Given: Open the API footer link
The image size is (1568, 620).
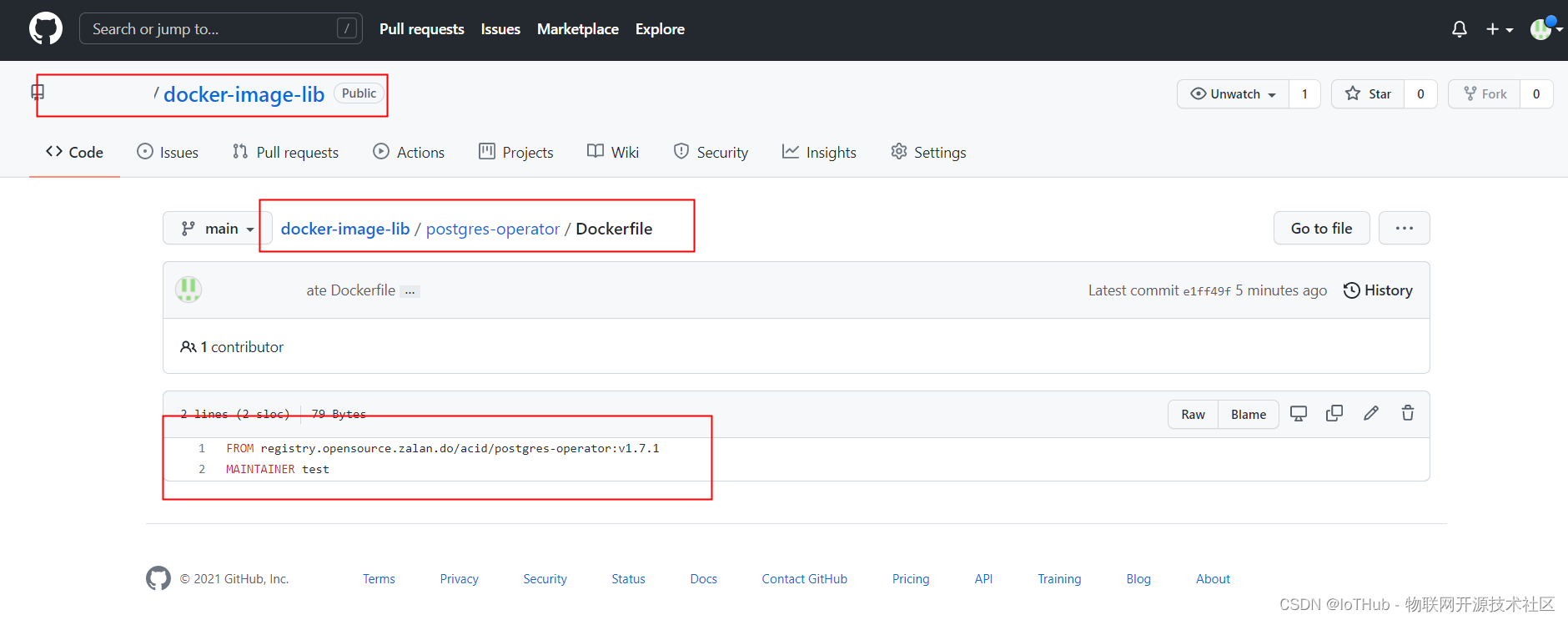Looking at the screenshot, I should (x=983, y=579).
